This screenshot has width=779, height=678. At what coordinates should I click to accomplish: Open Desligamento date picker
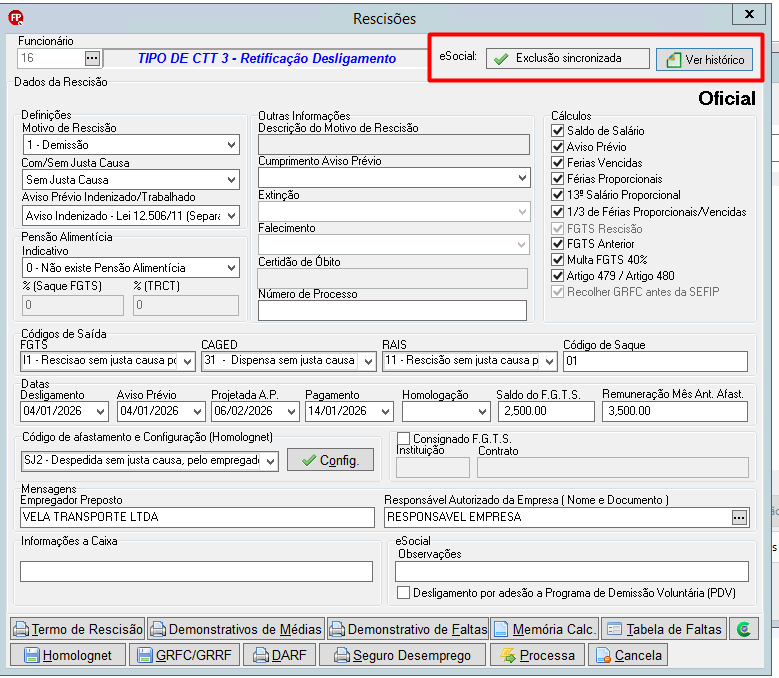click(x=100, y=412)
